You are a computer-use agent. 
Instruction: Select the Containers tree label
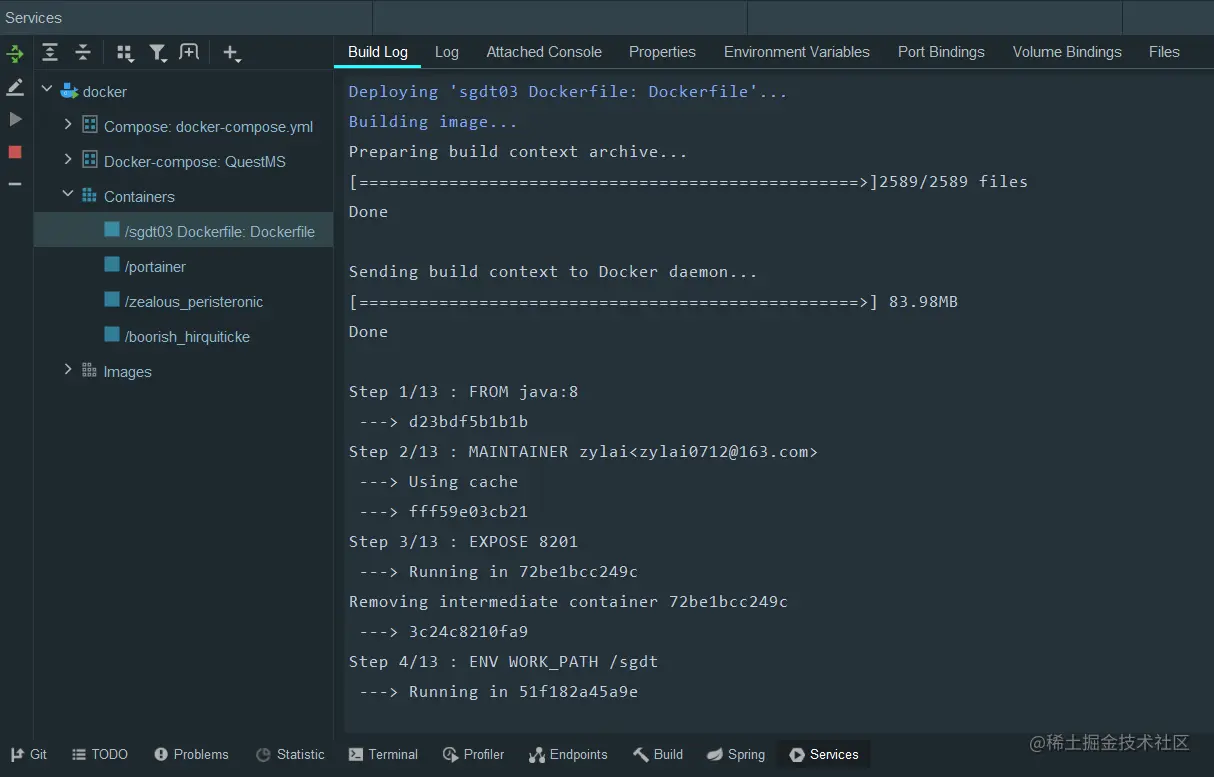coord(139,197)
